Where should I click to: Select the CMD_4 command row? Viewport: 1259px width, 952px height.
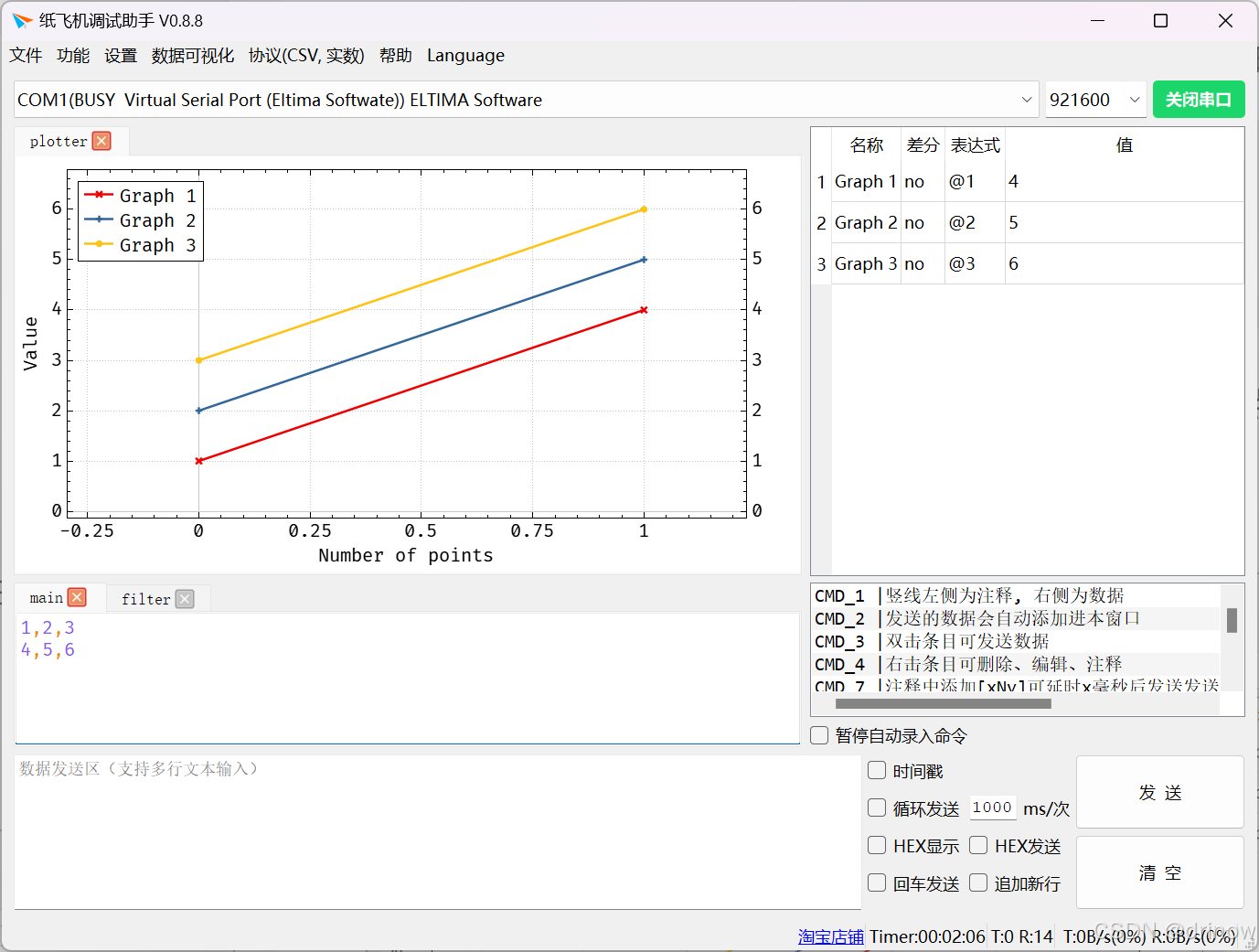pos(1016,664)
